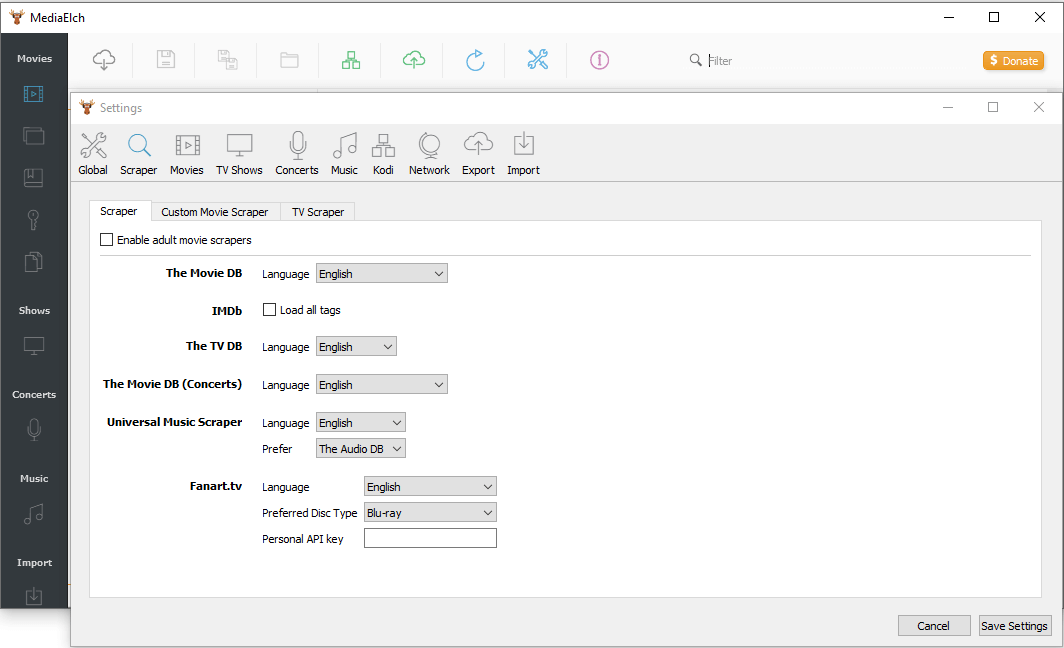This screenshot has height=648, width=1064.
Task: Open The TV DB language dropdown
Action: click(356, 347)
